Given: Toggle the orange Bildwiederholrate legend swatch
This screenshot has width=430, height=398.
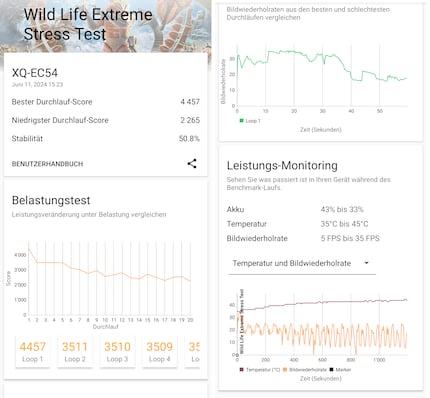Looking at the screenshot, I should pyautogui.click(x=285, y=370).
